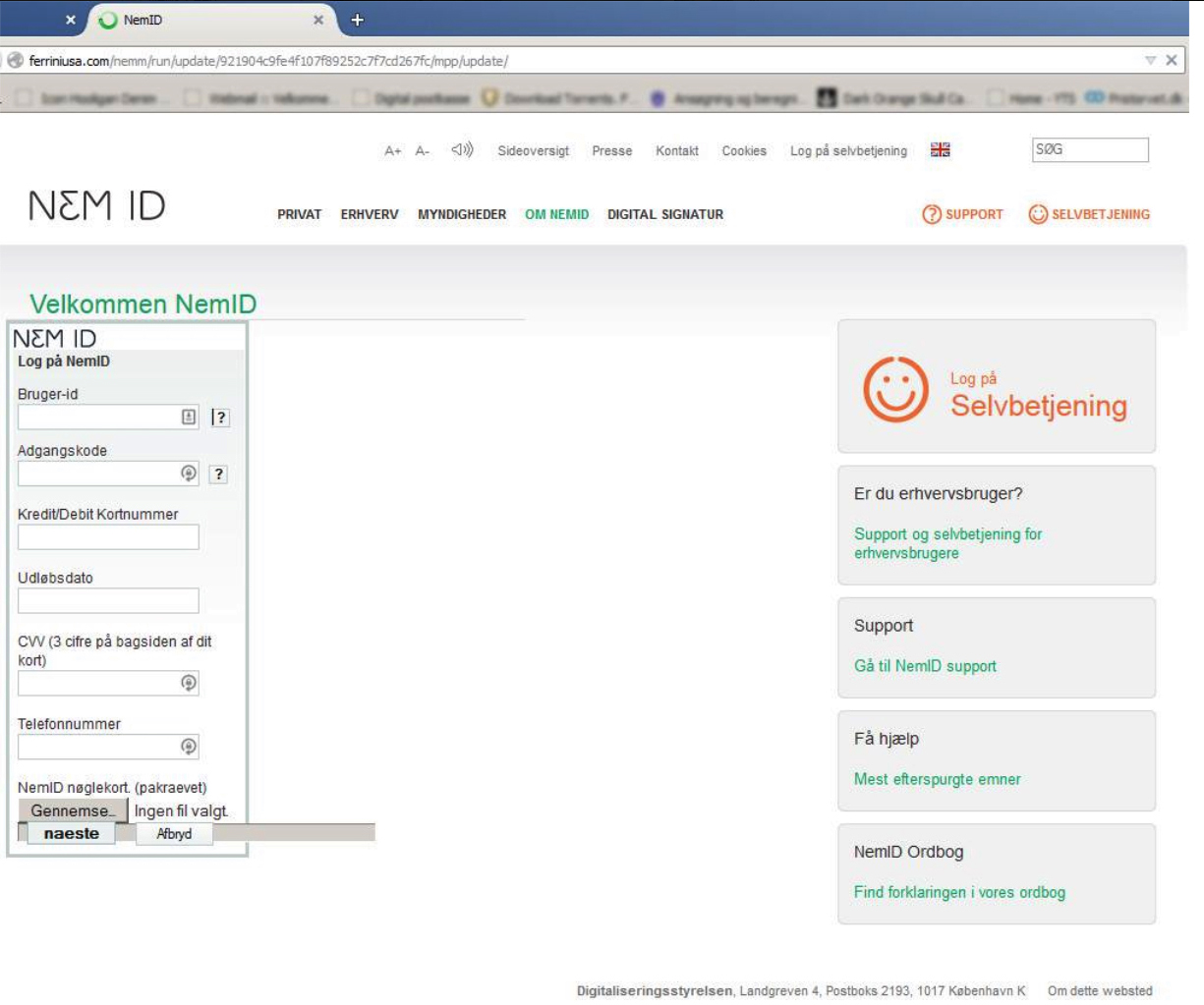Click the Adgangskode input field

click(x=108, y=474)
